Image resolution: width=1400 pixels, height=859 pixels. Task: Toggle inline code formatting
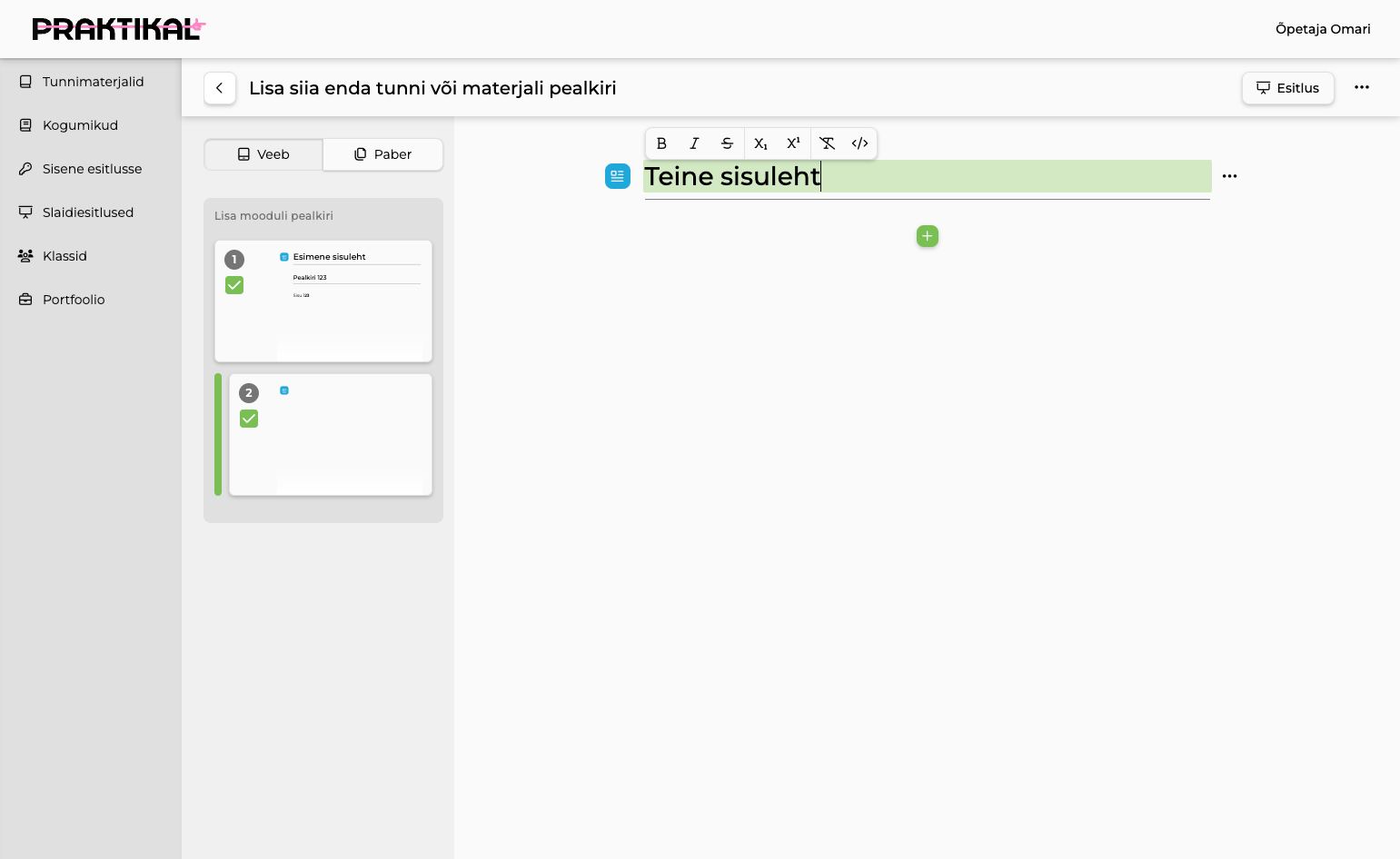coord(859,143)
